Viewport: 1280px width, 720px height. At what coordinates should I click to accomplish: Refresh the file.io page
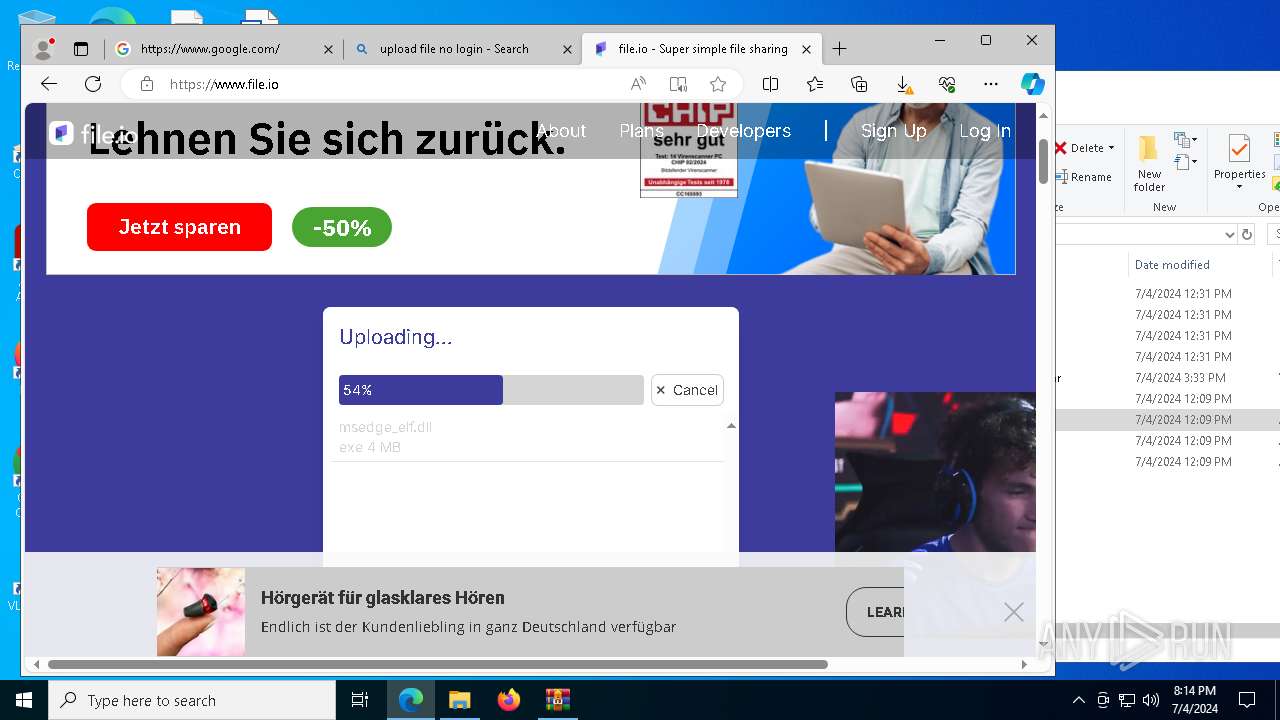coord(93,84)
